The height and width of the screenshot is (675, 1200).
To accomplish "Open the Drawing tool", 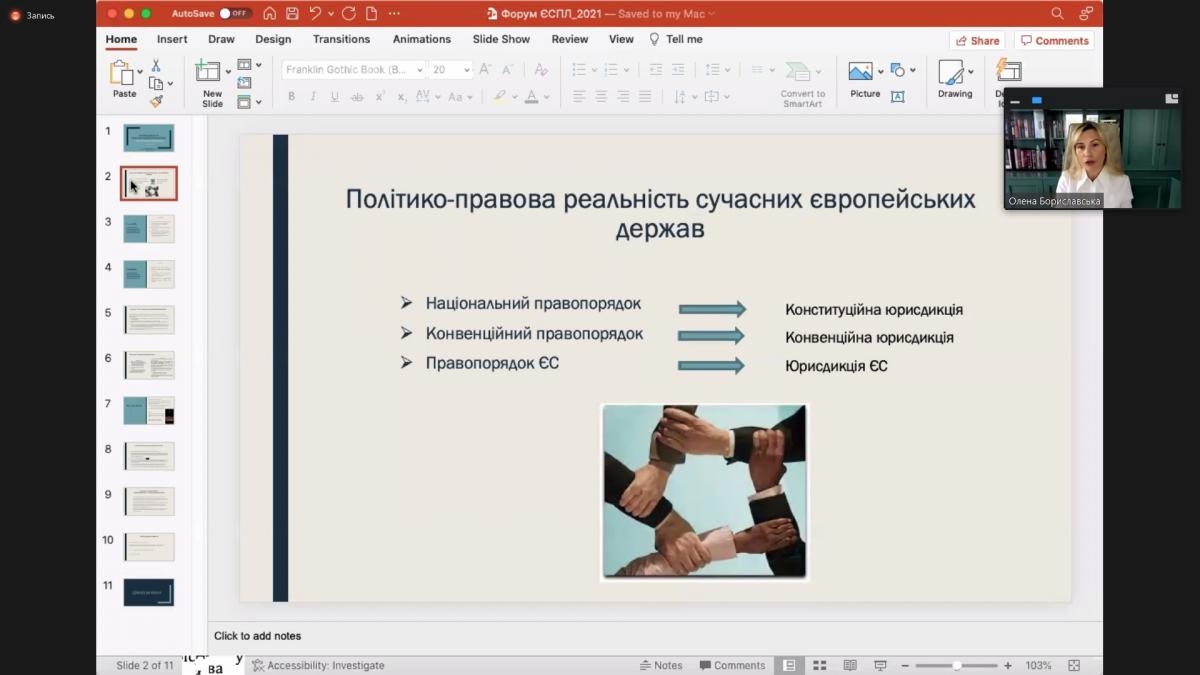I will coord(952,72).
